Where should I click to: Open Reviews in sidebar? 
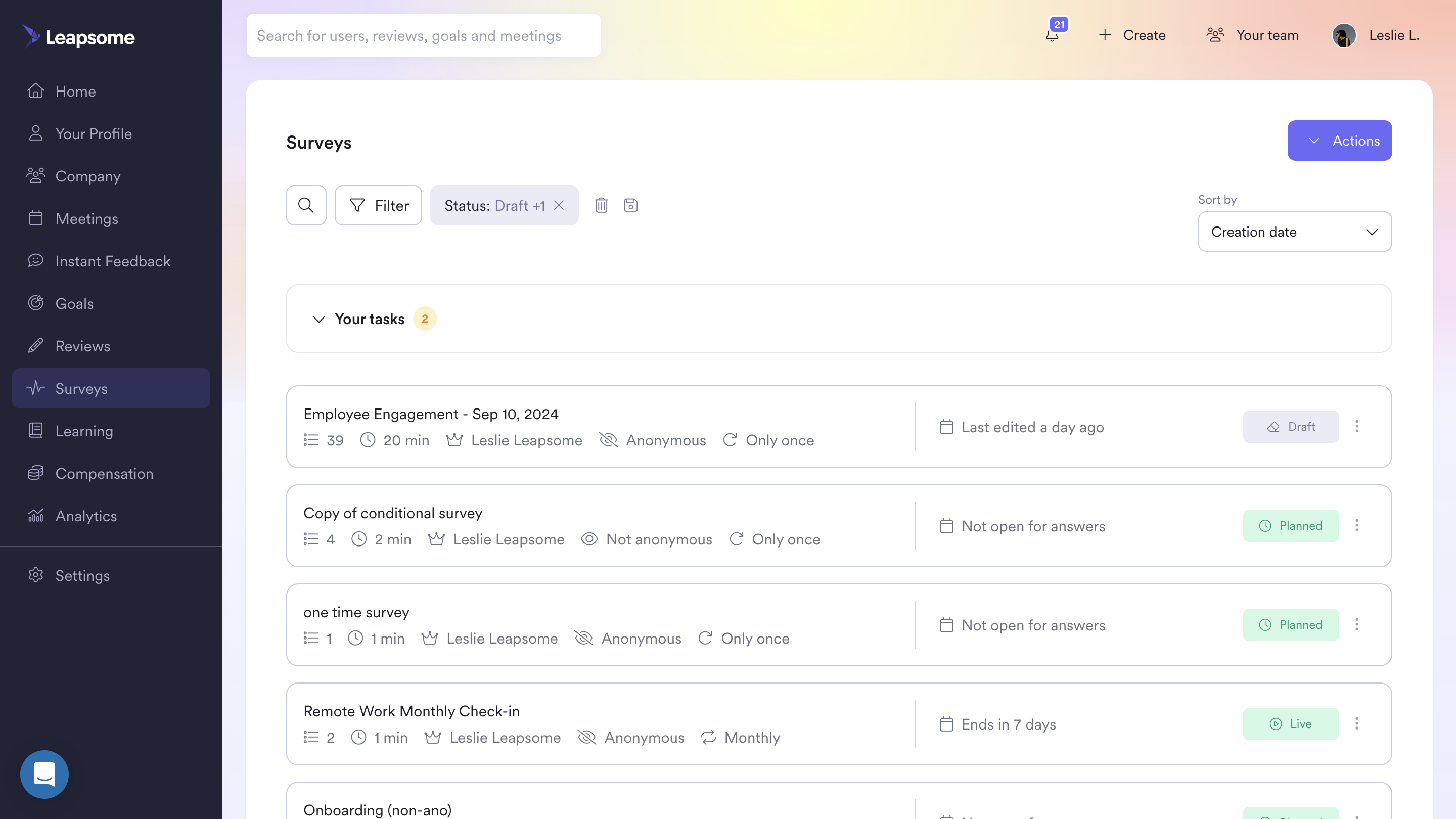tap(111, 346)
